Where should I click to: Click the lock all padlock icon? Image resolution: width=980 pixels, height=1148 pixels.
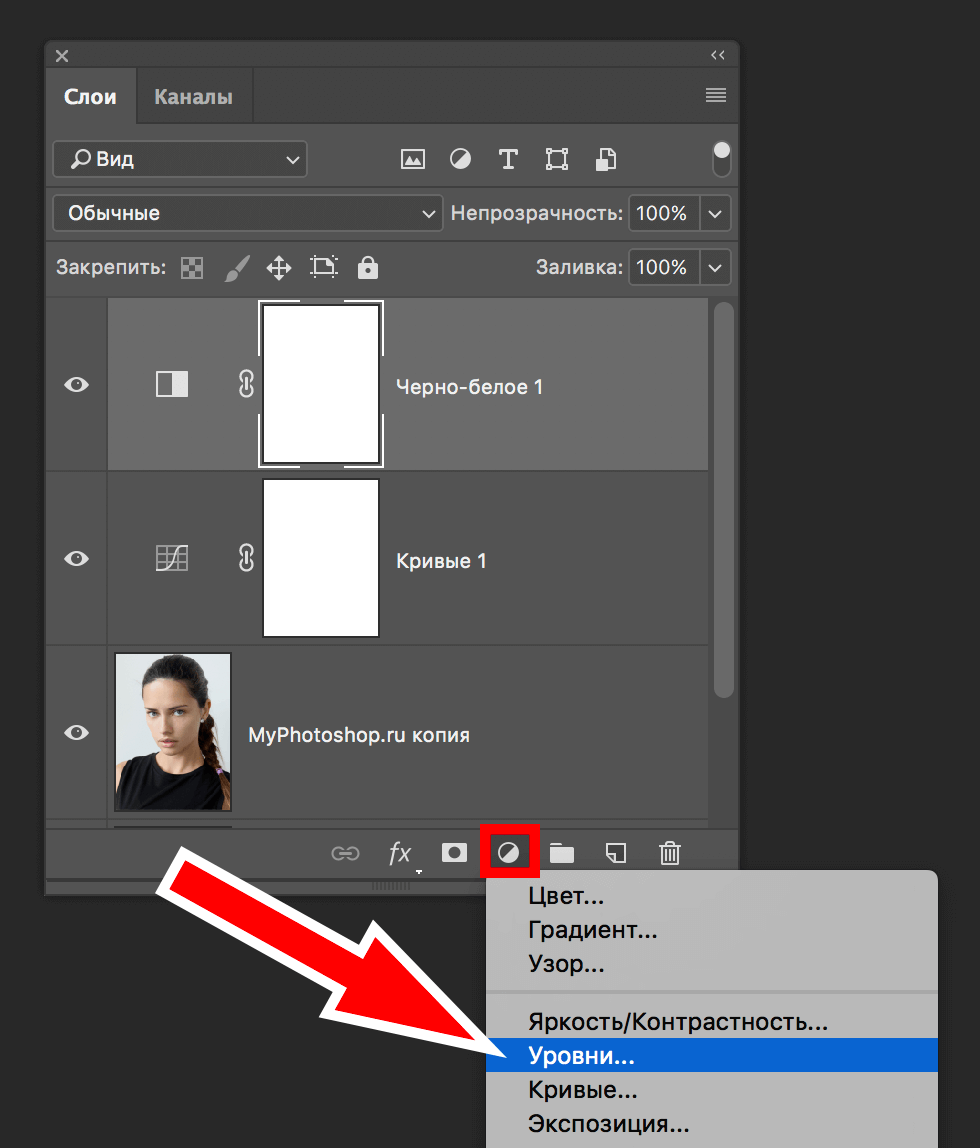tap(368, 267)
